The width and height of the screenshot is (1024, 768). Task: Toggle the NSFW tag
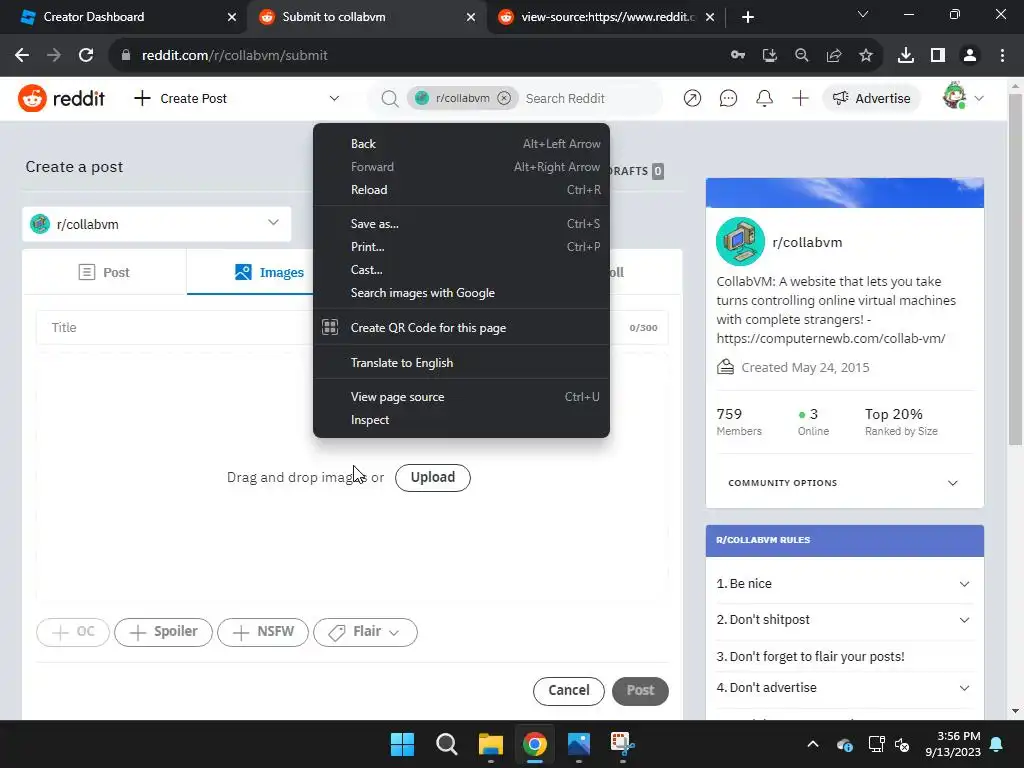[263, 632]
